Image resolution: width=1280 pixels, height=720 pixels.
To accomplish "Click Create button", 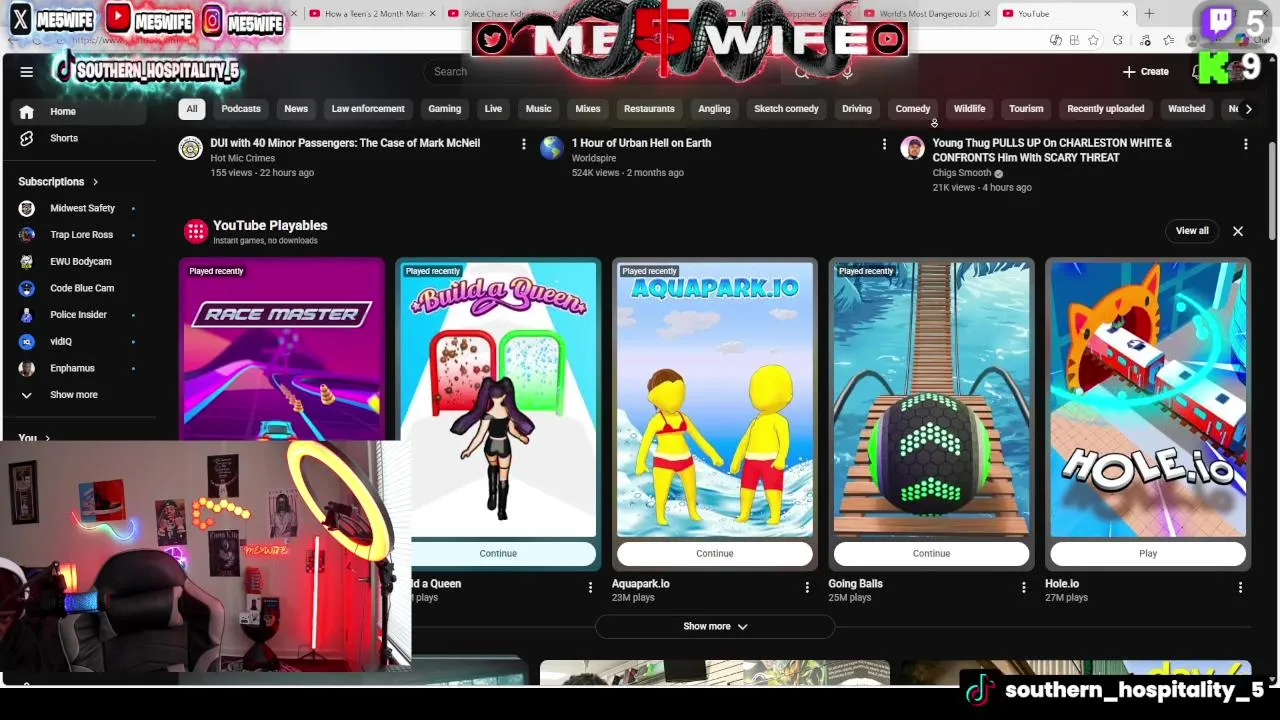I will pyautogui.click(x=1146, y=72).
